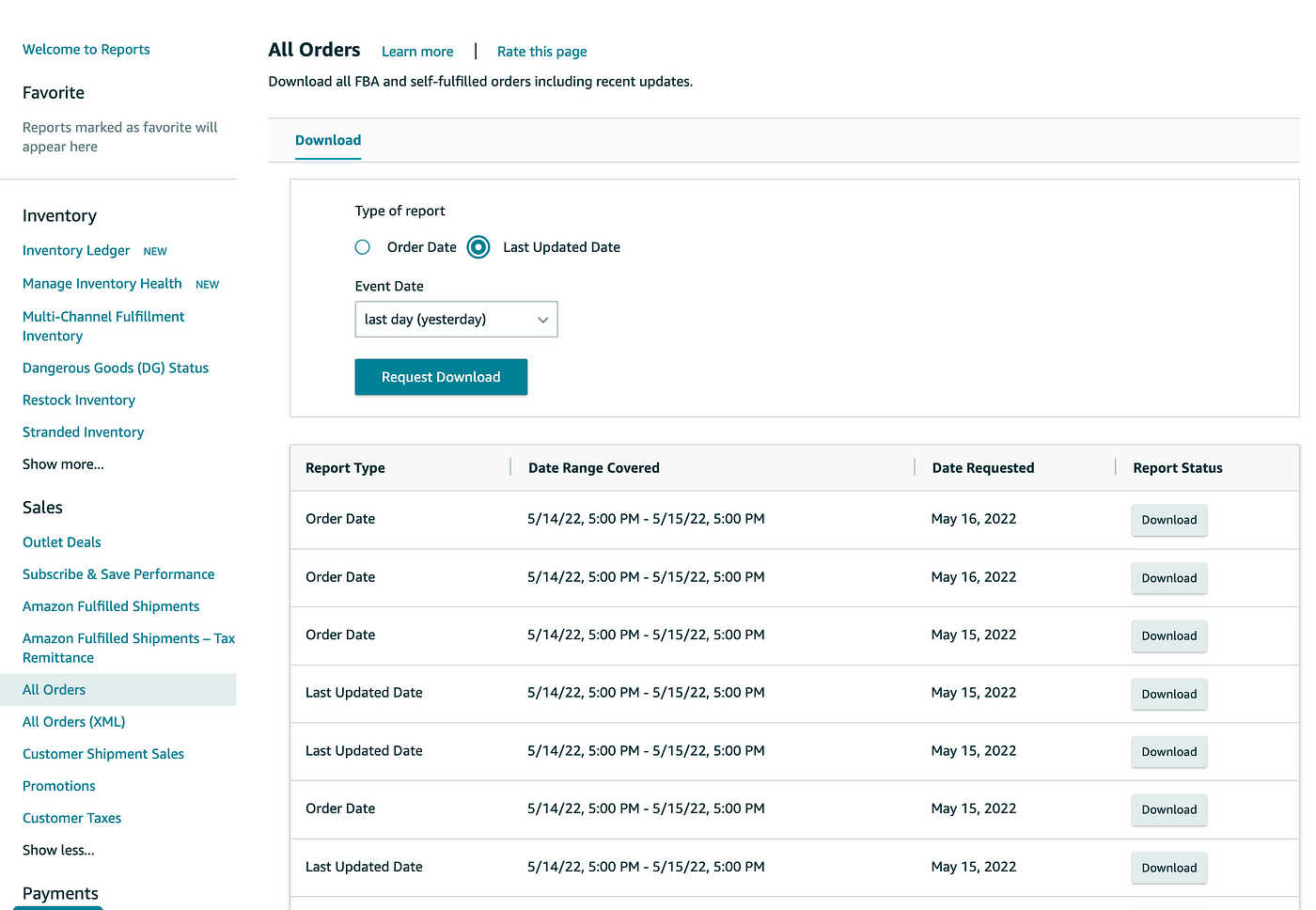Go to Welcome to Reports
This screenshot has height=910, width=1316.
(x=86, y=49)
